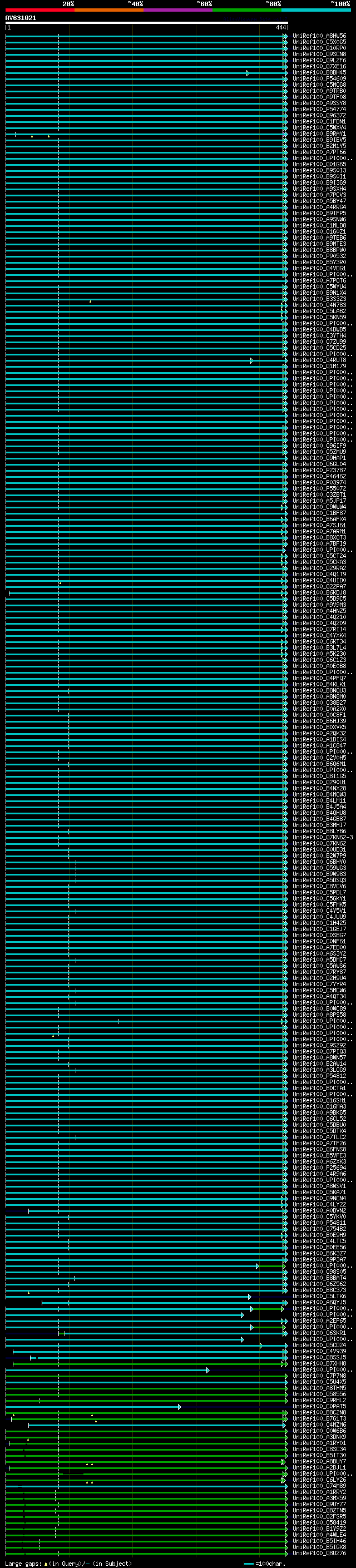
Task: Click the green ~80% identity legend segment
Action: click(x=247, y=10)
